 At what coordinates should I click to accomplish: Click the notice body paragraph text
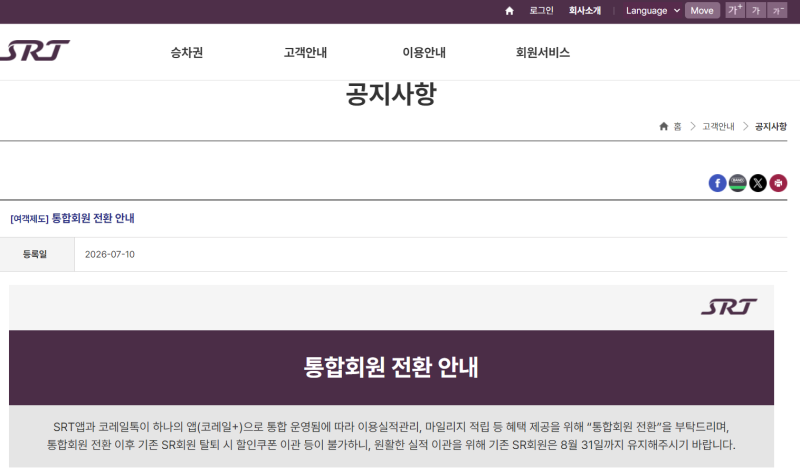pos(391,435)
